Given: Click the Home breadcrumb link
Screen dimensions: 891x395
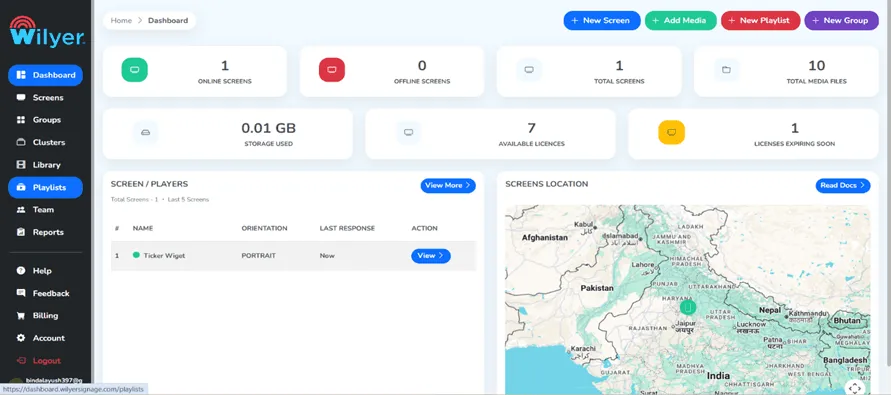Looking at the screenshot, I should 121,20.
